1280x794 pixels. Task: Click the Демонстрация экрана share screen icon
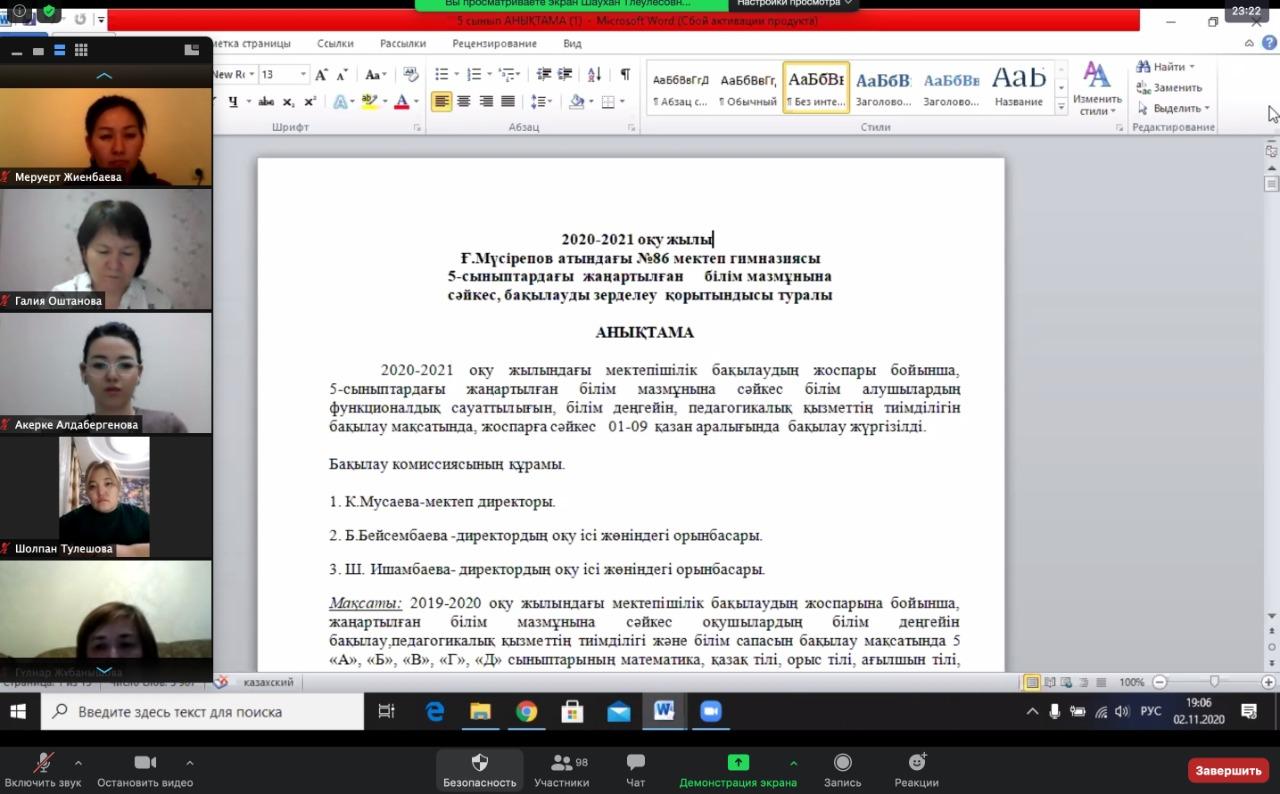click(738, 763)
